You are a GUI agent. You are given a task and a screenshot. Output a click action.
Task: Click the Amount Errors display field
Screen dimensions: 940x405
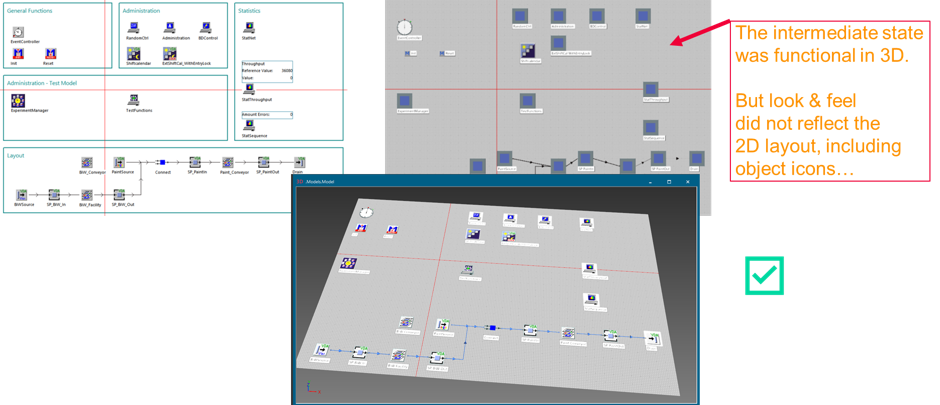(x=267, y=114)
